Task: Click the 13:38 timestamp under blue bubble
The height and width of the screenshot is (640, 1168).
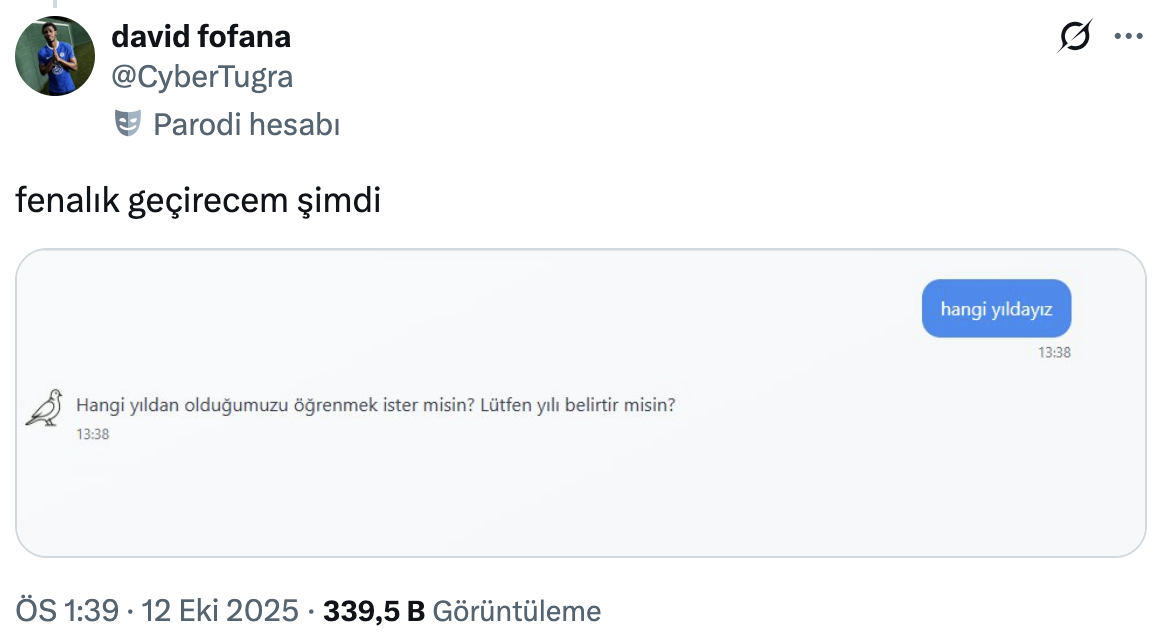Action: coord(1054,352)
